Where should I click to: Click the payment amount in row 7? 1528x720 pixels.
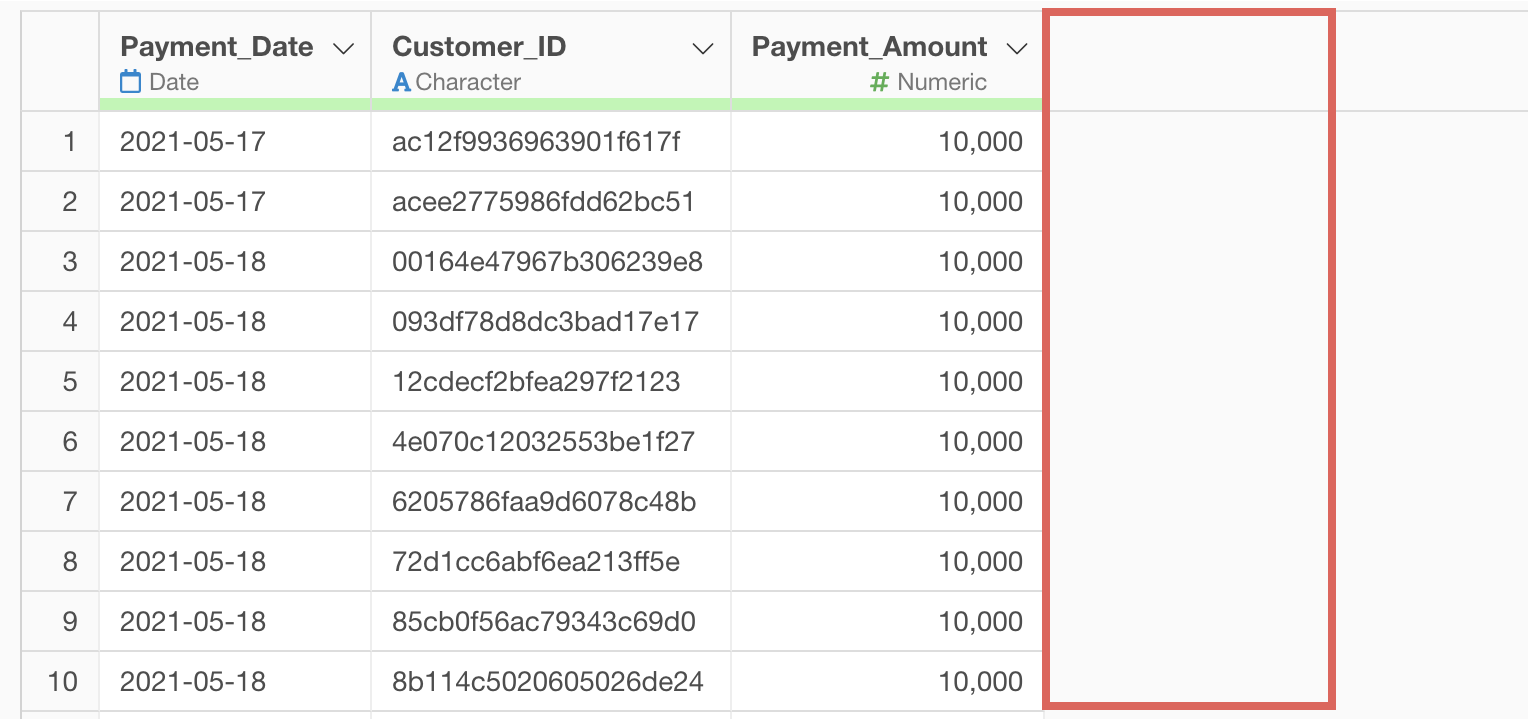pos(980,502)
